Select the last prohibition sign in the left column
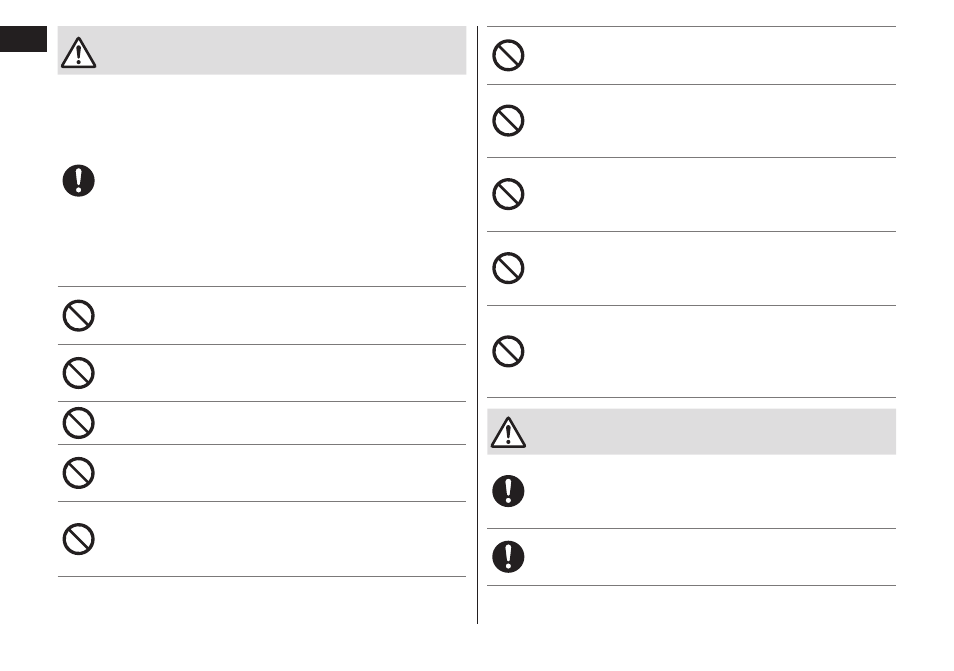This screenshot has height=671, width=954. point(78,539)
